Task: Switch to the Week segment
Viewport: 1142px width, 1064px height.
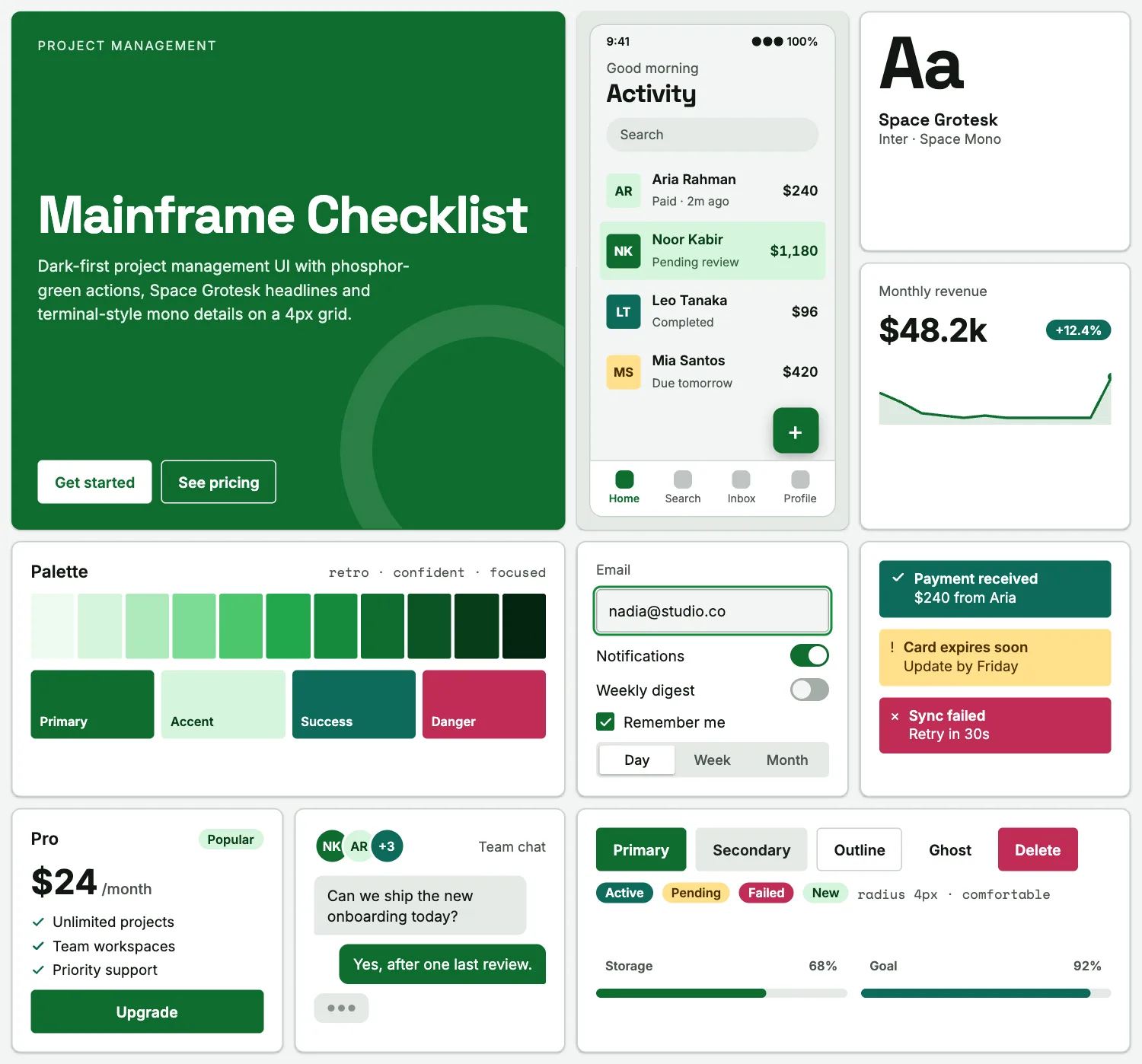Action: (712, 760)
